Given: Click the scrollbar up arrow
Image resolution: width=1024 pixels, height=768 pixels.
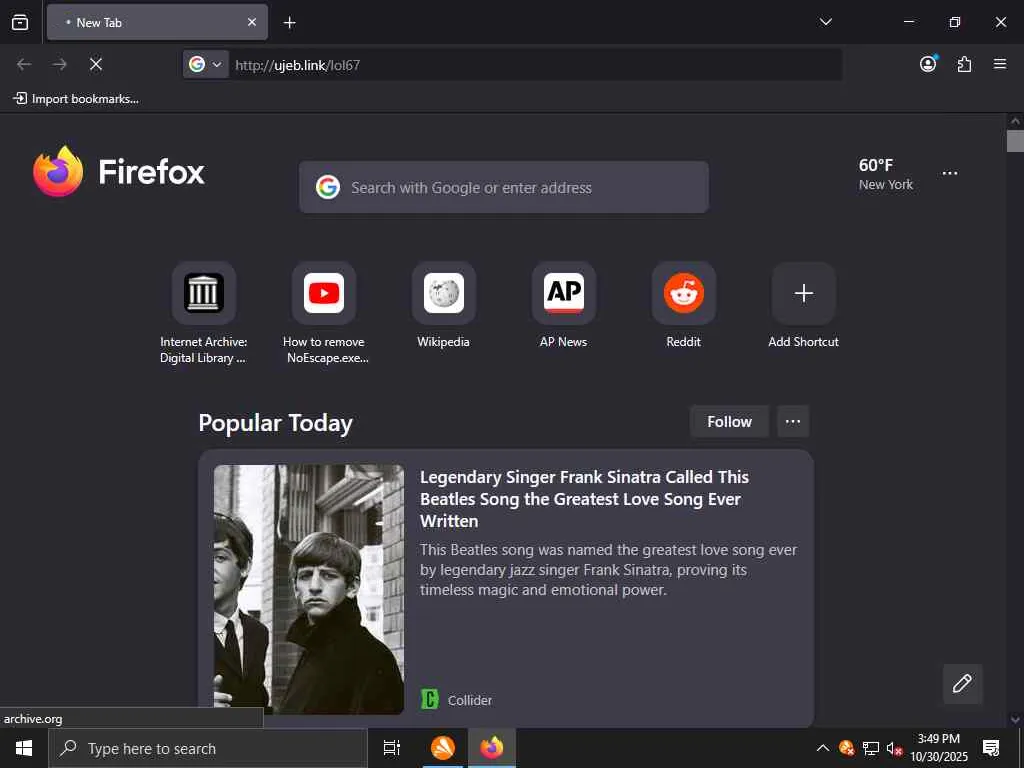Looking at the screenshot, I should coord(1015,121).
